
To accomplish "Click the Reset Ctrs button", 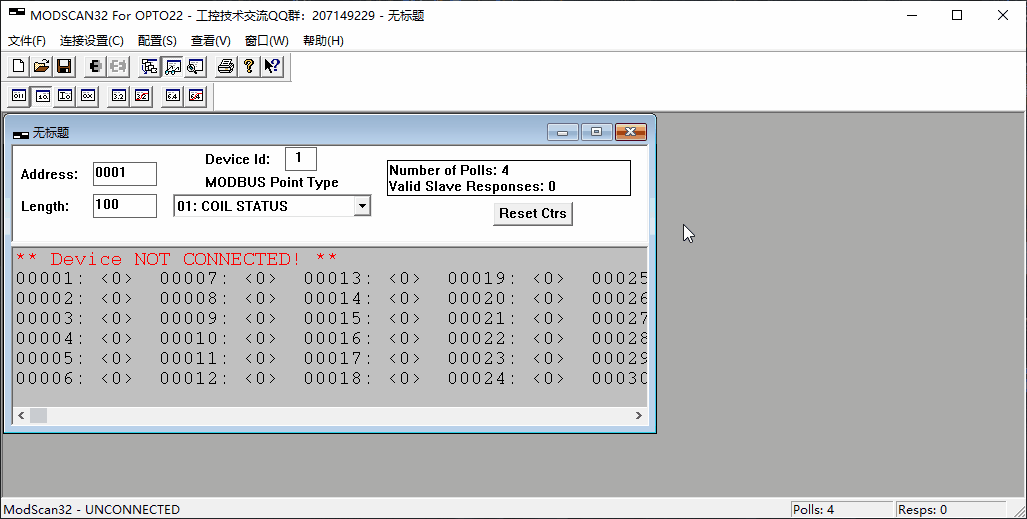I will pyautogui.click(x=532, y=213).
